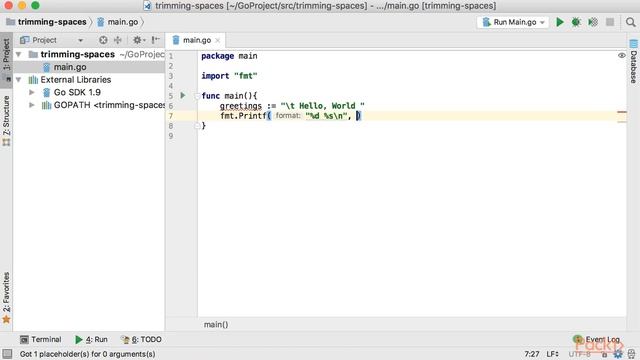Expand the GOPATH node
The height and width of the screenshot is (360, 640).
[x=32, y=105]
